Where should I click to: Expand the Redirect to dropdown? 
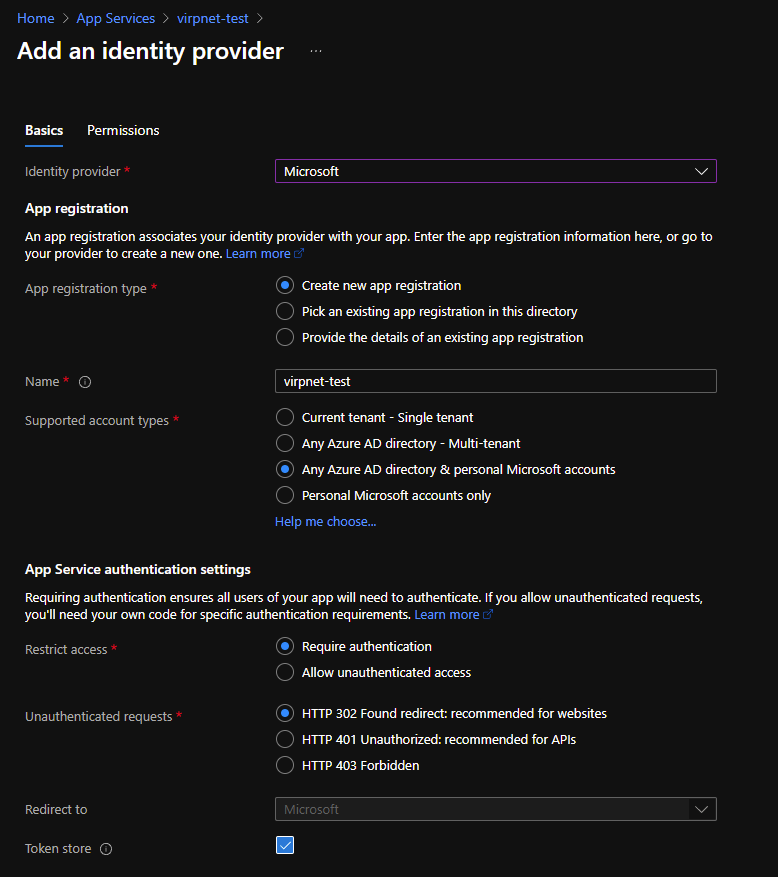coord(495,809)
